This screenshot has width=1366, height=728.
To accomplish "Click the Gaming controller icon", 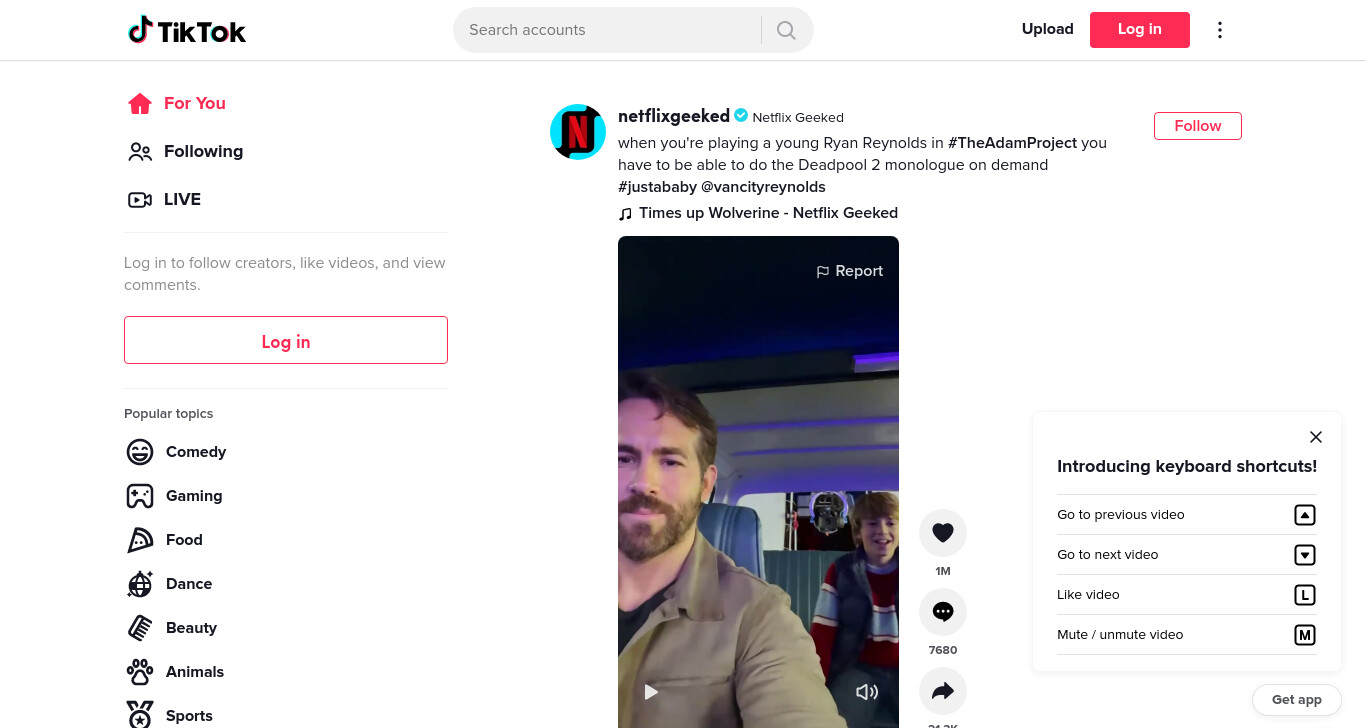I will pyautogui.click(x=140, y=496).
